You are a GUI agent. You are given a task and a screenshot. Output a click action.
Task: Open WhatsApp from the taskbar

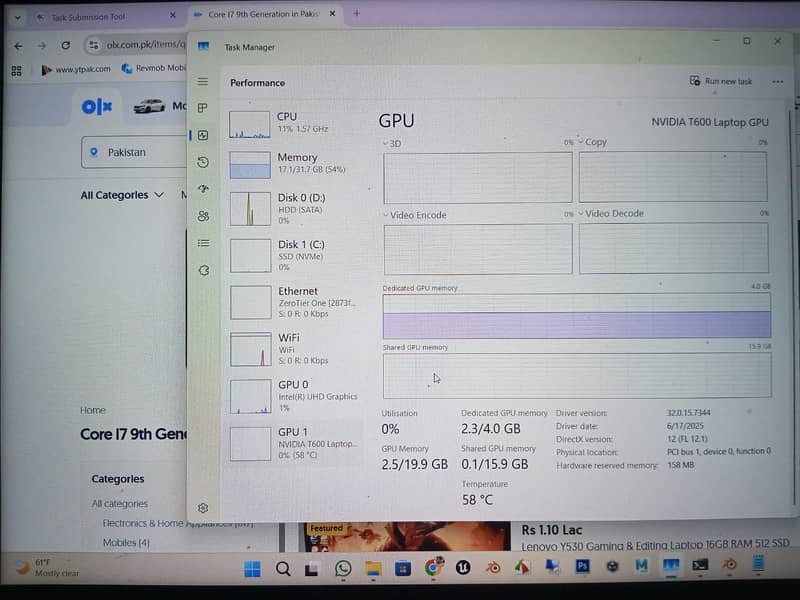[x=343, y=568]
